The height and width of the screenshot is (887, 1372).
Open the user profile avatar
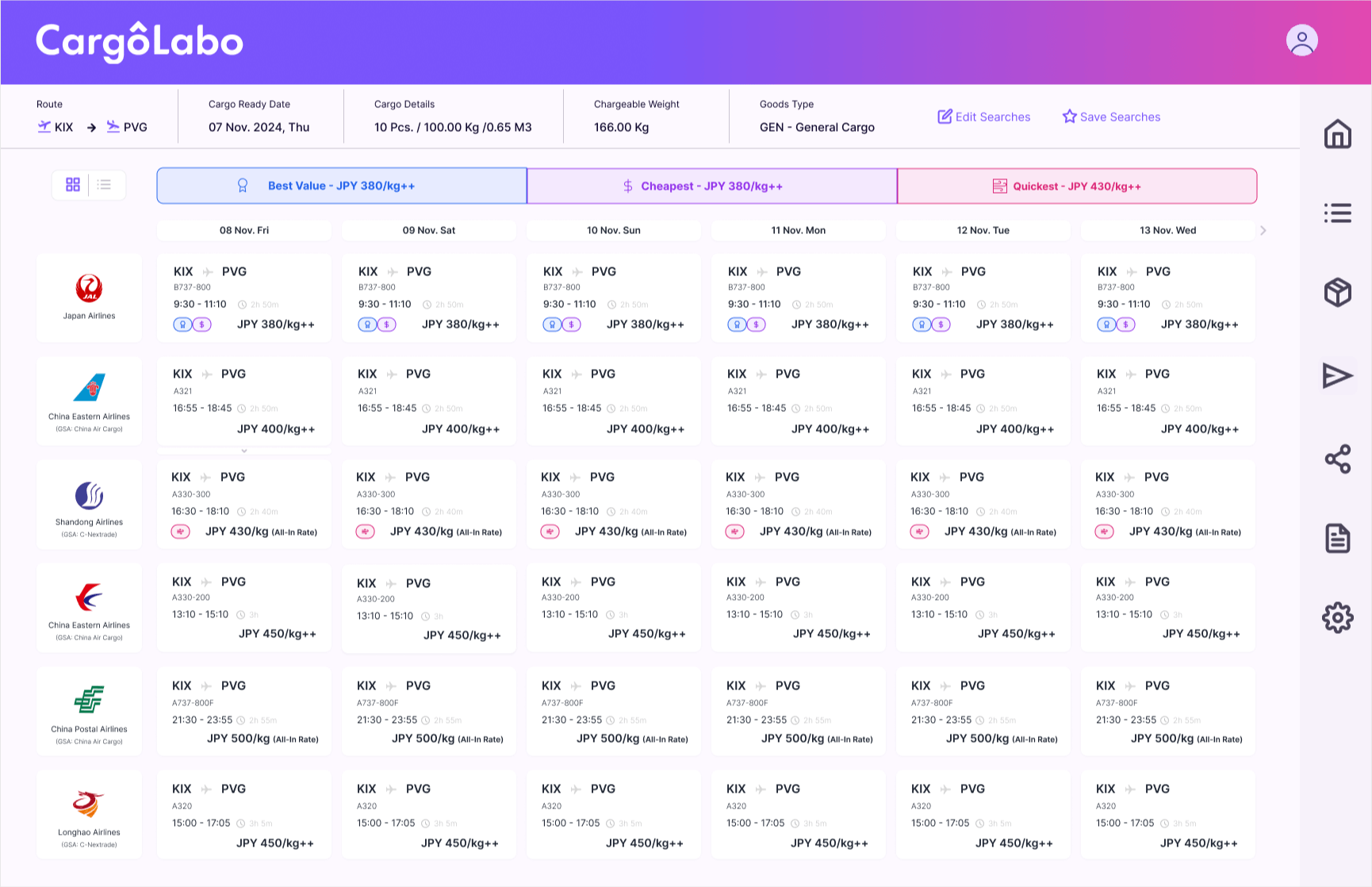1301,40
